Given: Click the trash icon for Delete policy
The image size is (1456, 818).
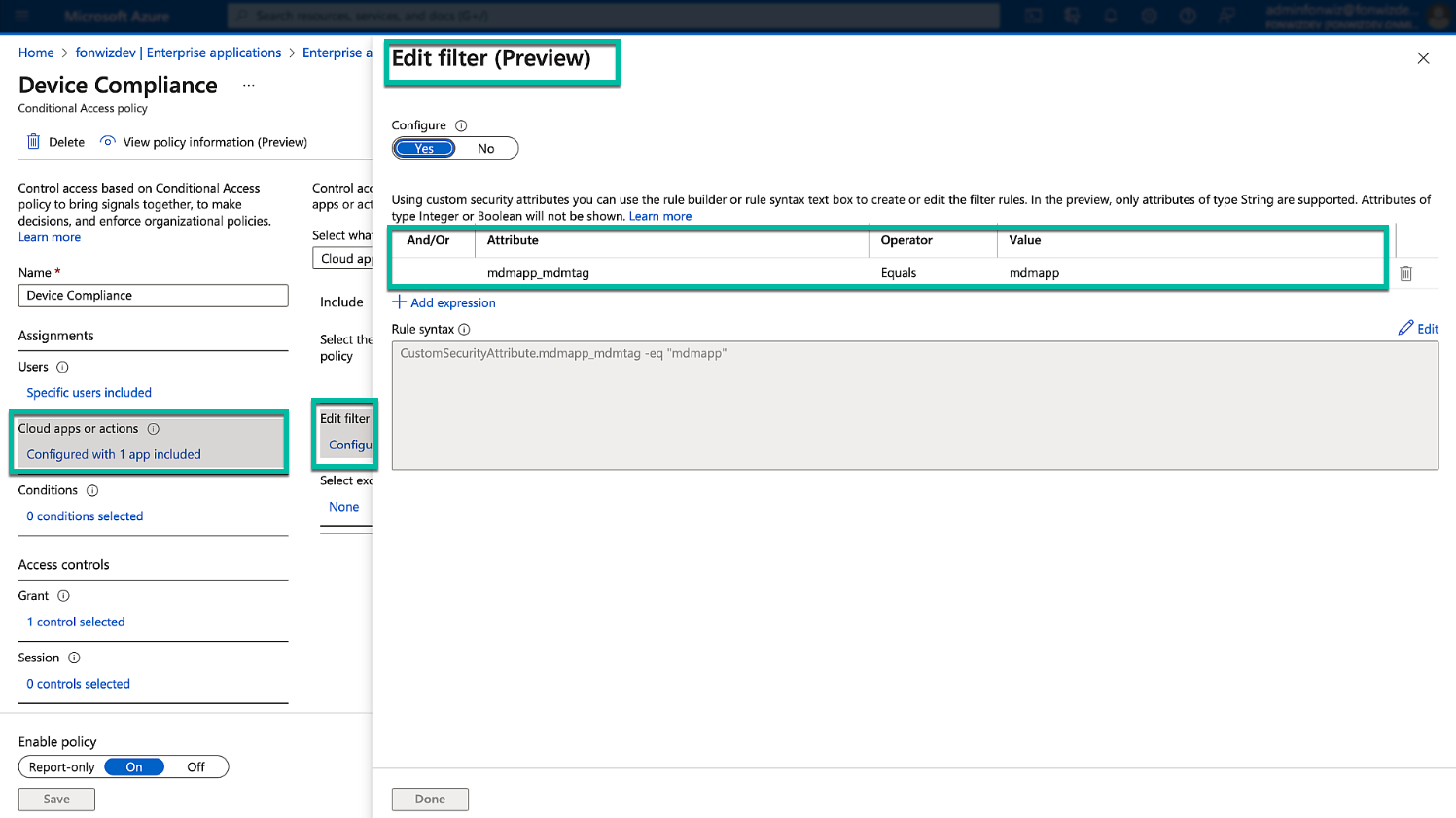Looking at the screenshot, I should click(x=33, y=142).
